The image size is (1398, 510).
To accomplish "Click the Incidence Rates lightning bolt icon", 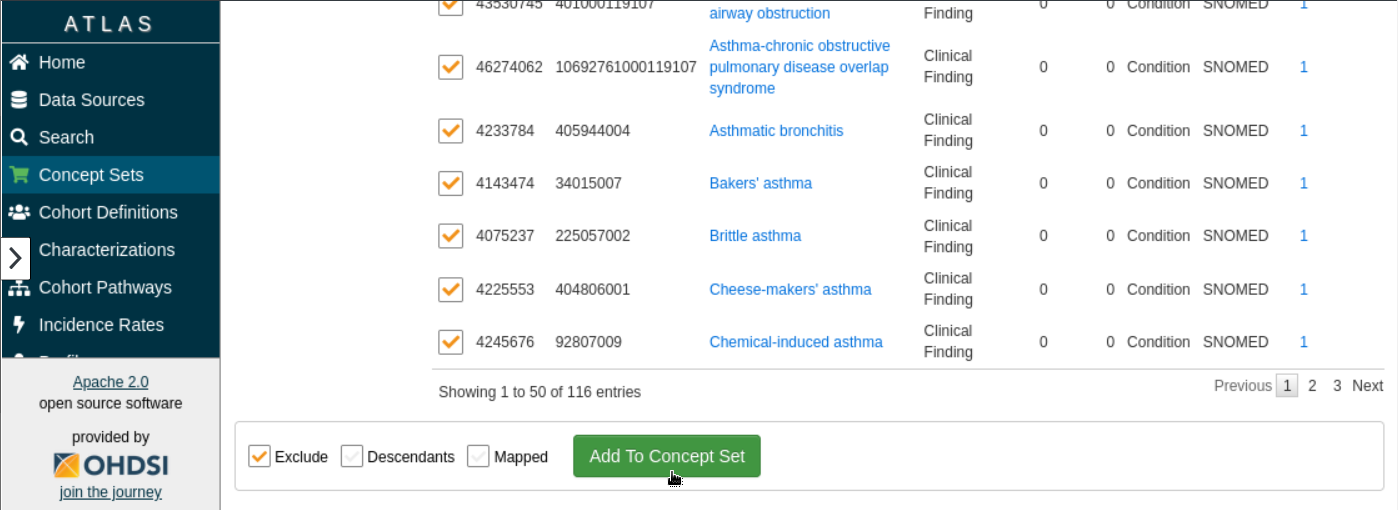I will [x=18, y=325].
